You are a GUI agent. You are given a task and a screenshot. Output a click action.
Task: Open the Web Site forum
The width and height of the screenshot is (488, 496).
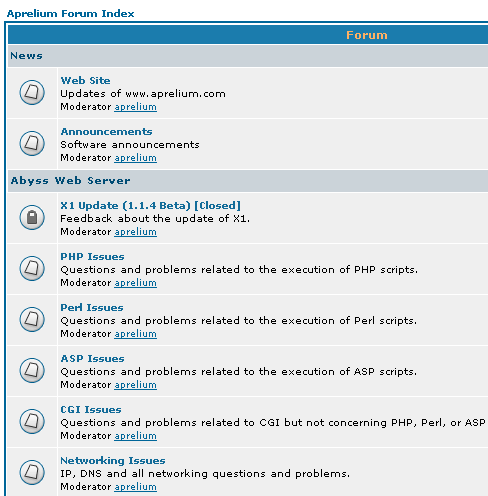click(85, 81)
